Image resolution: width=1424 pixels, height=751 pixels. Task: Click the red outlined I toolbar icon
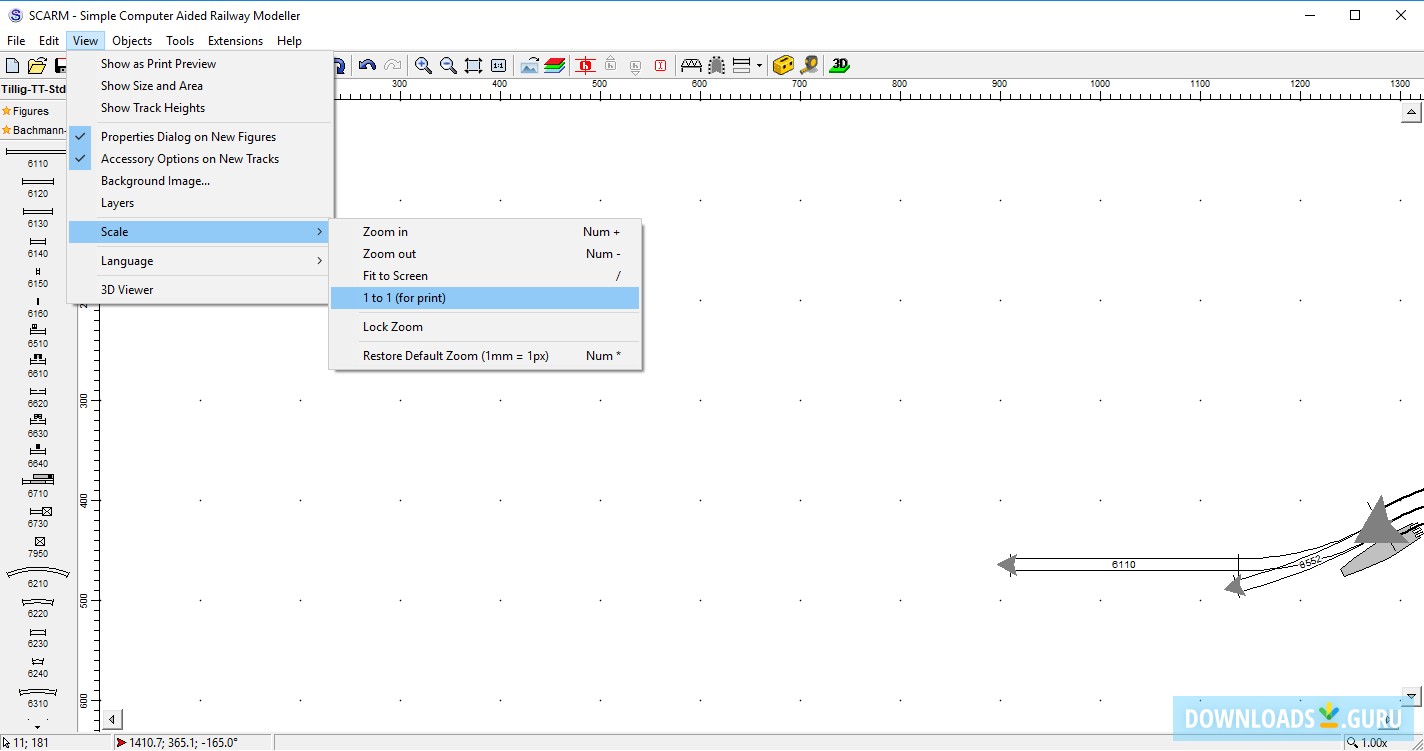point(660,66)
